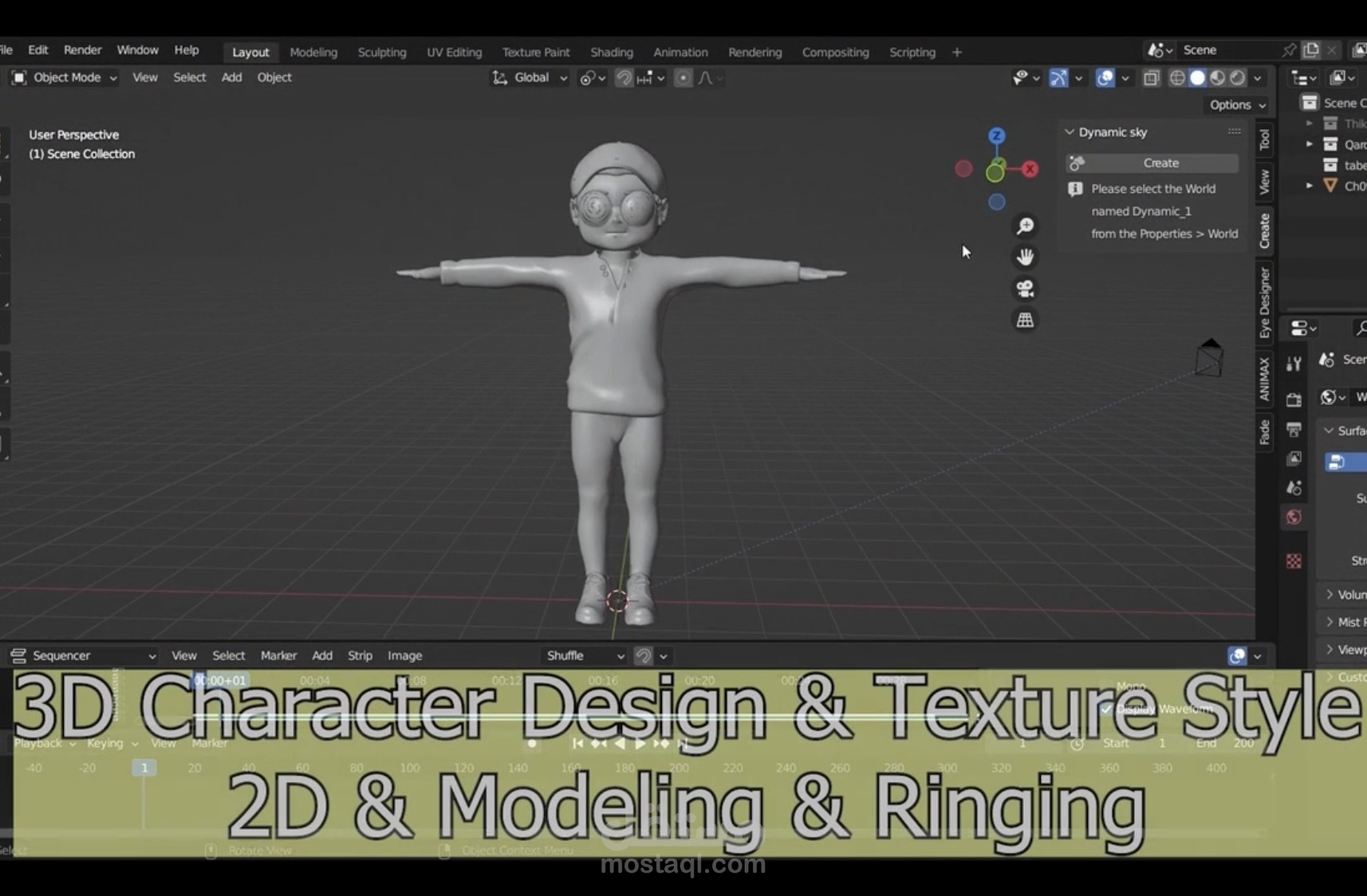
Task: Open the World properties tab icon
Action: point(1294,517)
